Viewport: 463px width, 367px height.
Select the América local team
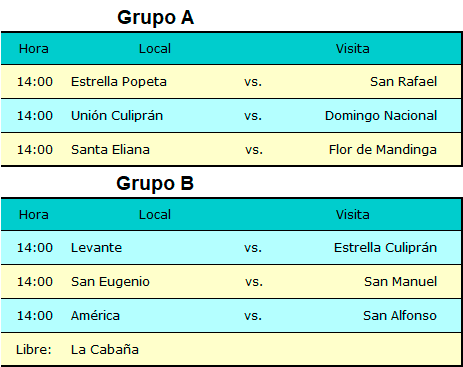pyautogui.click(x=95, y=315)
